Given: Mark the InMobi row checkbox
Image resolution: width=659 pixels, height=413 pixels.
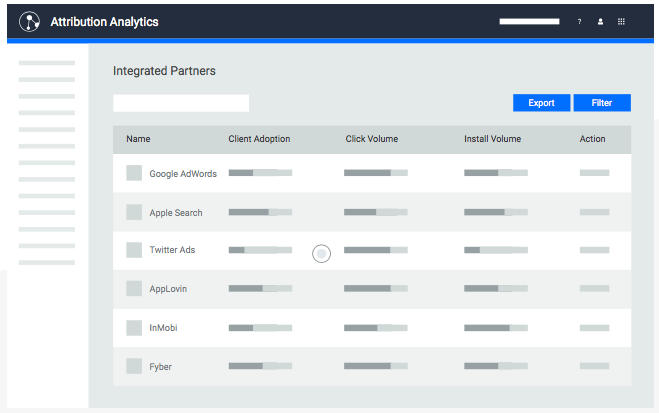Looking at the screenshot, I should pos(134,327).
